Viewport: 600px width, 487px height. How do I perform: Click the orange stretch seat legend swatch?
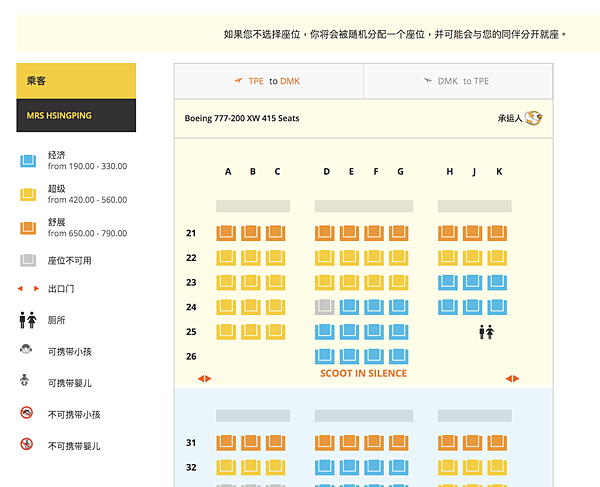(x=28, y=228)
